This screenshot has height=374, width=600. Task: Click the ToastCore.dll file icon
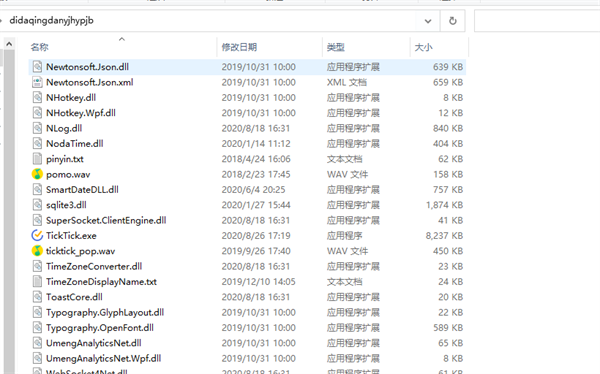37,297
